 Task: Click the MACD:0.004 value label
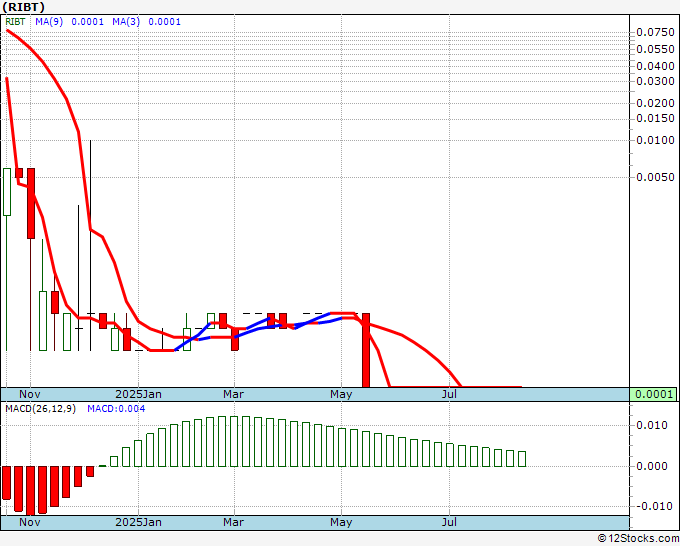[115, 409]
